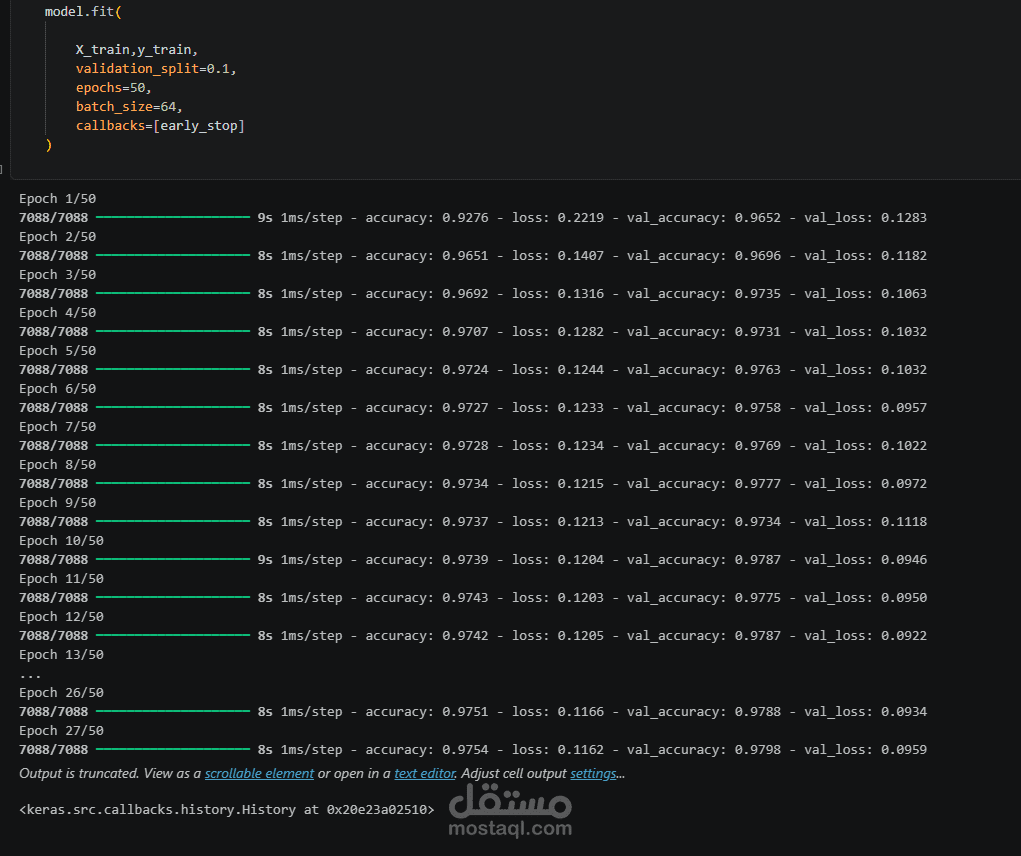Click loss: 0.1215 in epoch 8 row
This screenshot has width=1021, height=856.
558,484
